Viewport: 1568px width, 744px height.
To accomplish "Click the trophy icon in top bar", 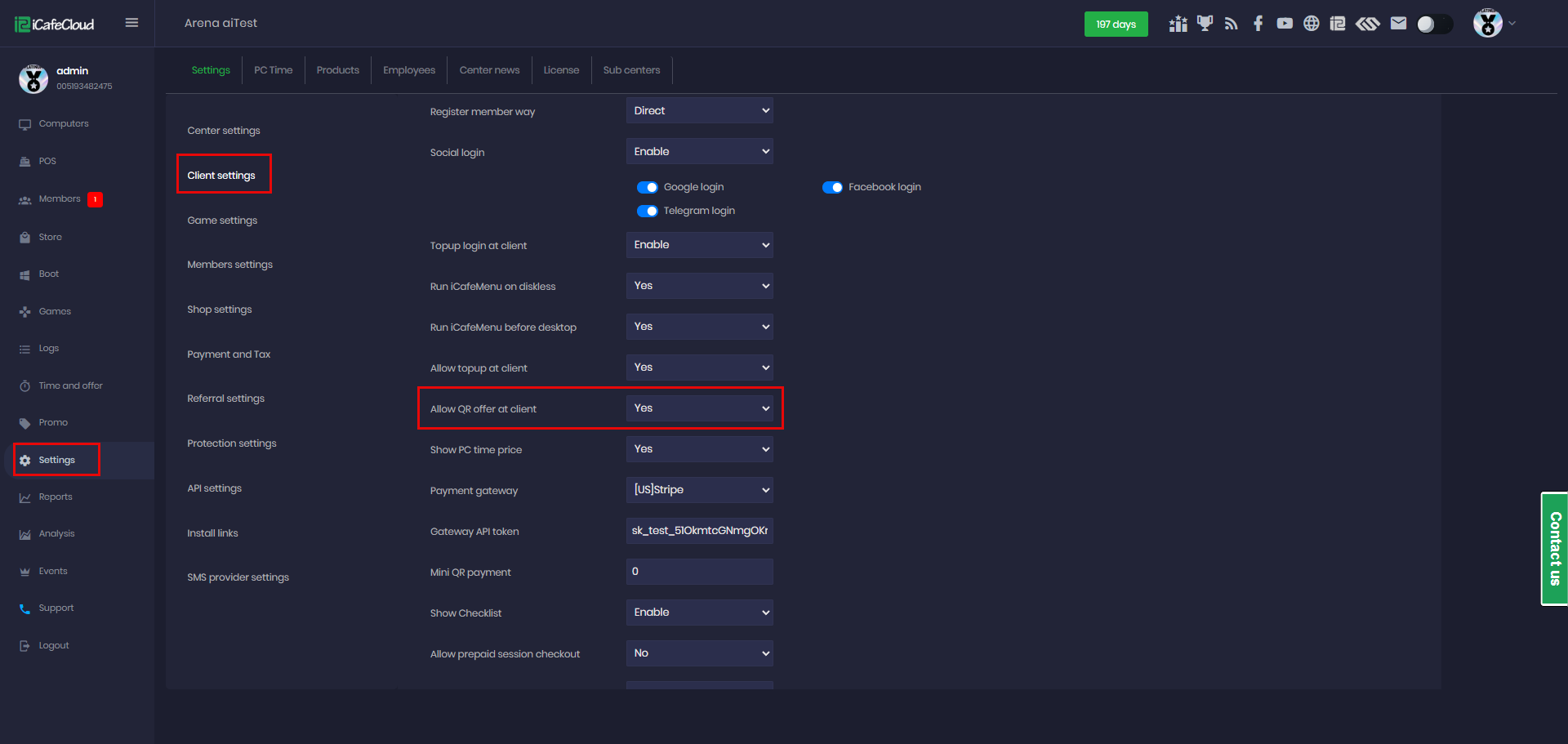I will pos(1205,24).
